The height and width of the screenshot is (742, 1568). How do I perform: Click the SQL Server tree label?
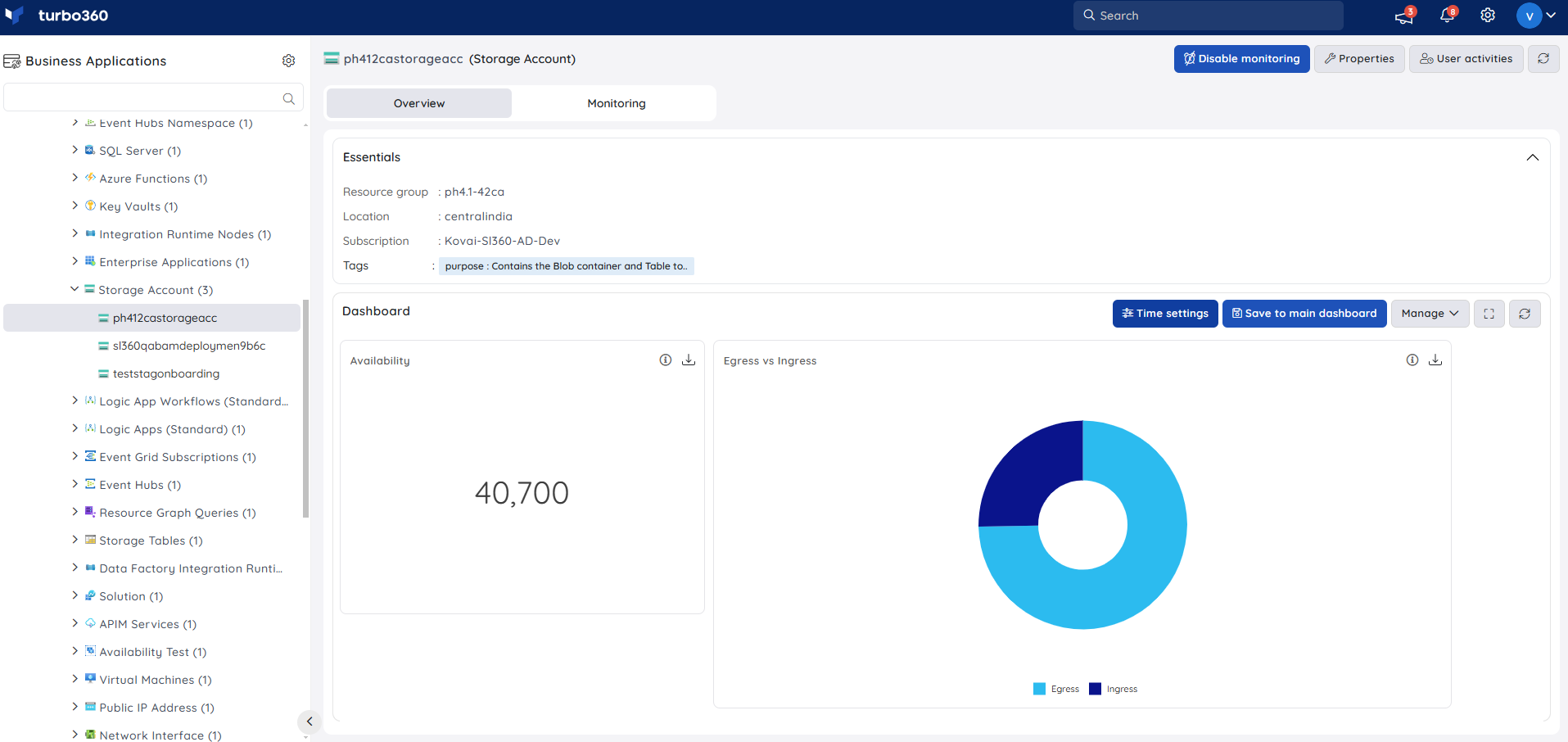140,151
